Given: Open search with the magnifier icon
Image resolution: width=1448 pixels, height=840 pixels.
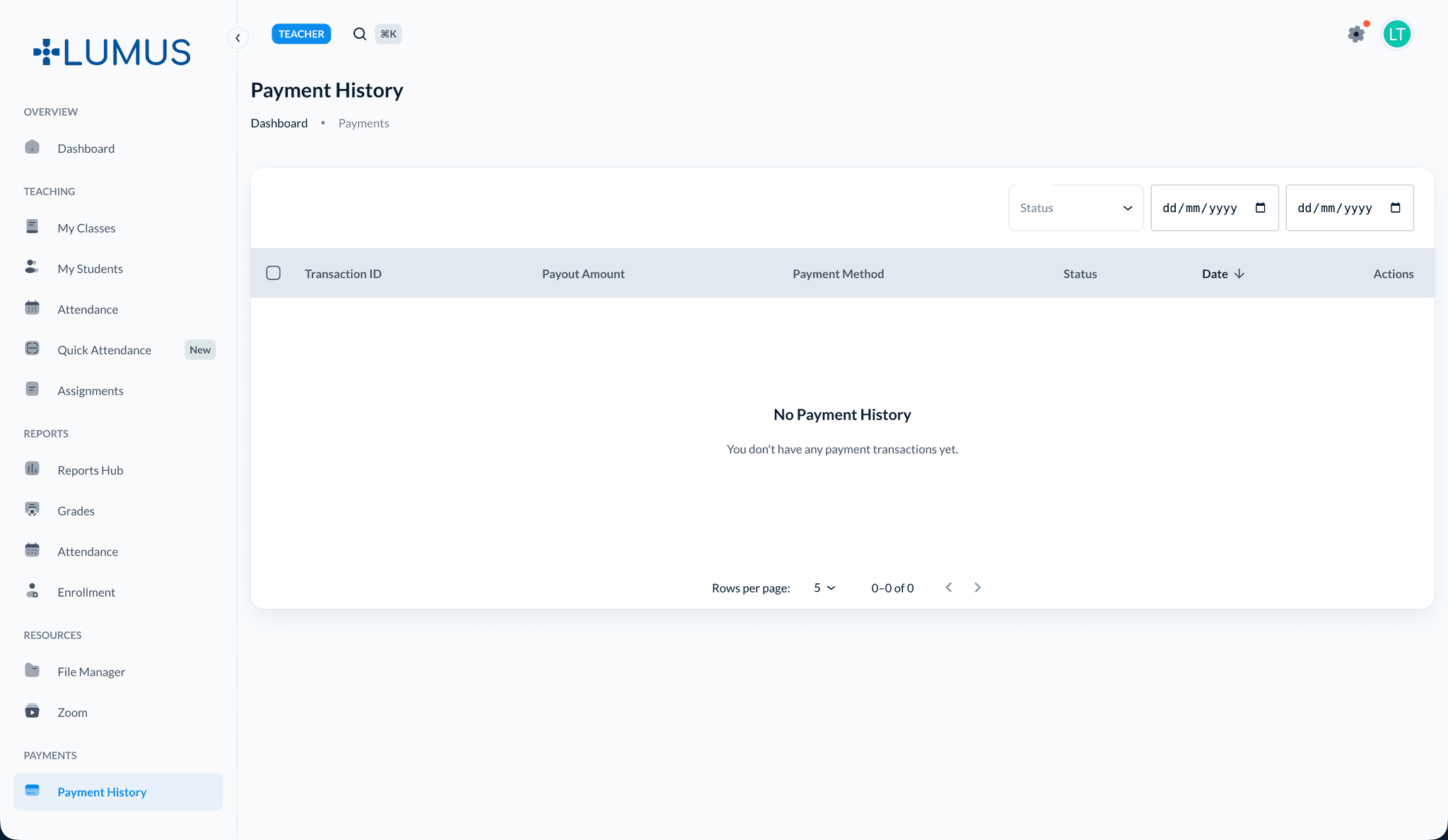Looking at the screenshot, I should click(x=360, y=34).
